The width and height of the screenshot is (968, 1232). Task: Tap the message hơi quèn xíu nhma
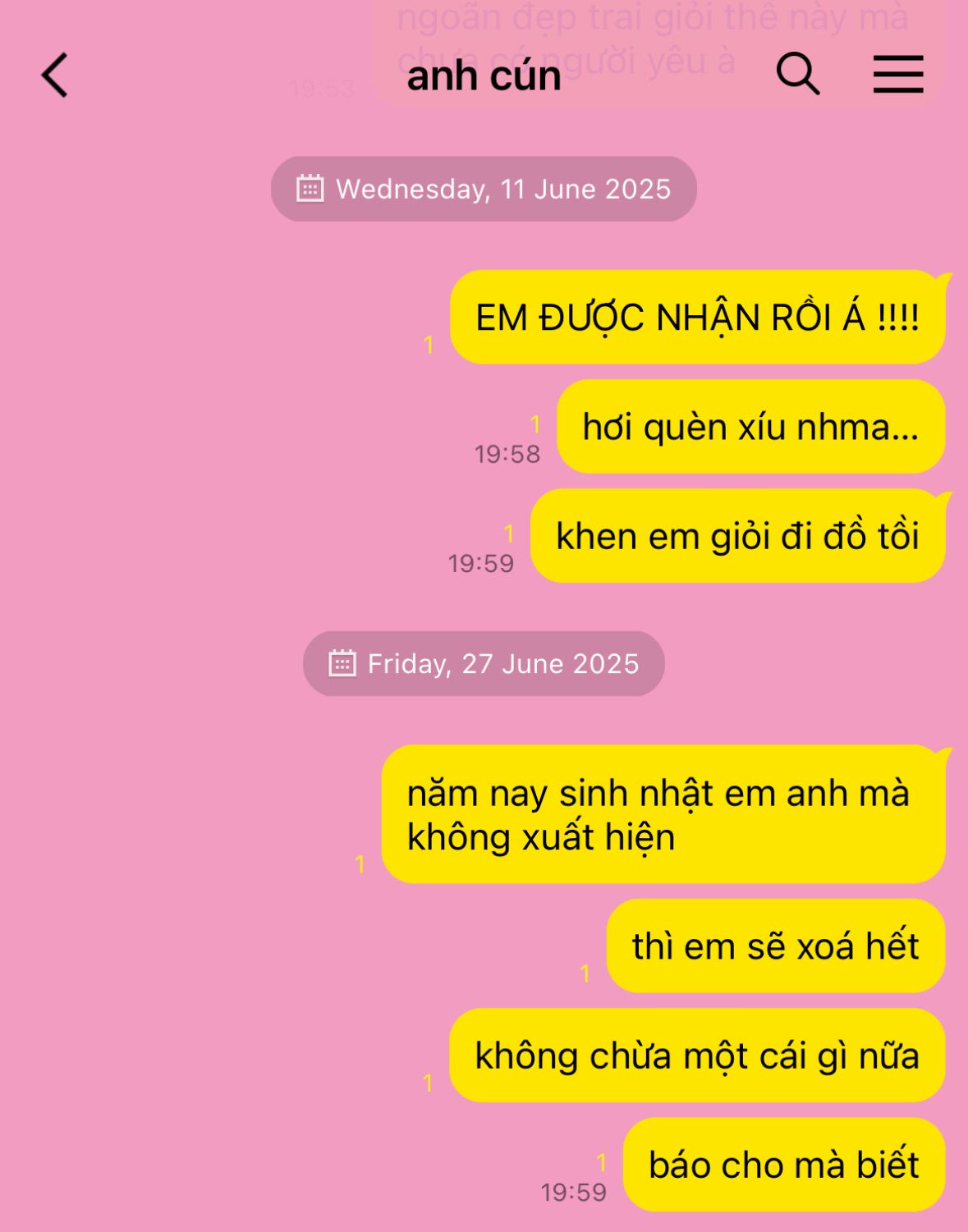(751, 426)
